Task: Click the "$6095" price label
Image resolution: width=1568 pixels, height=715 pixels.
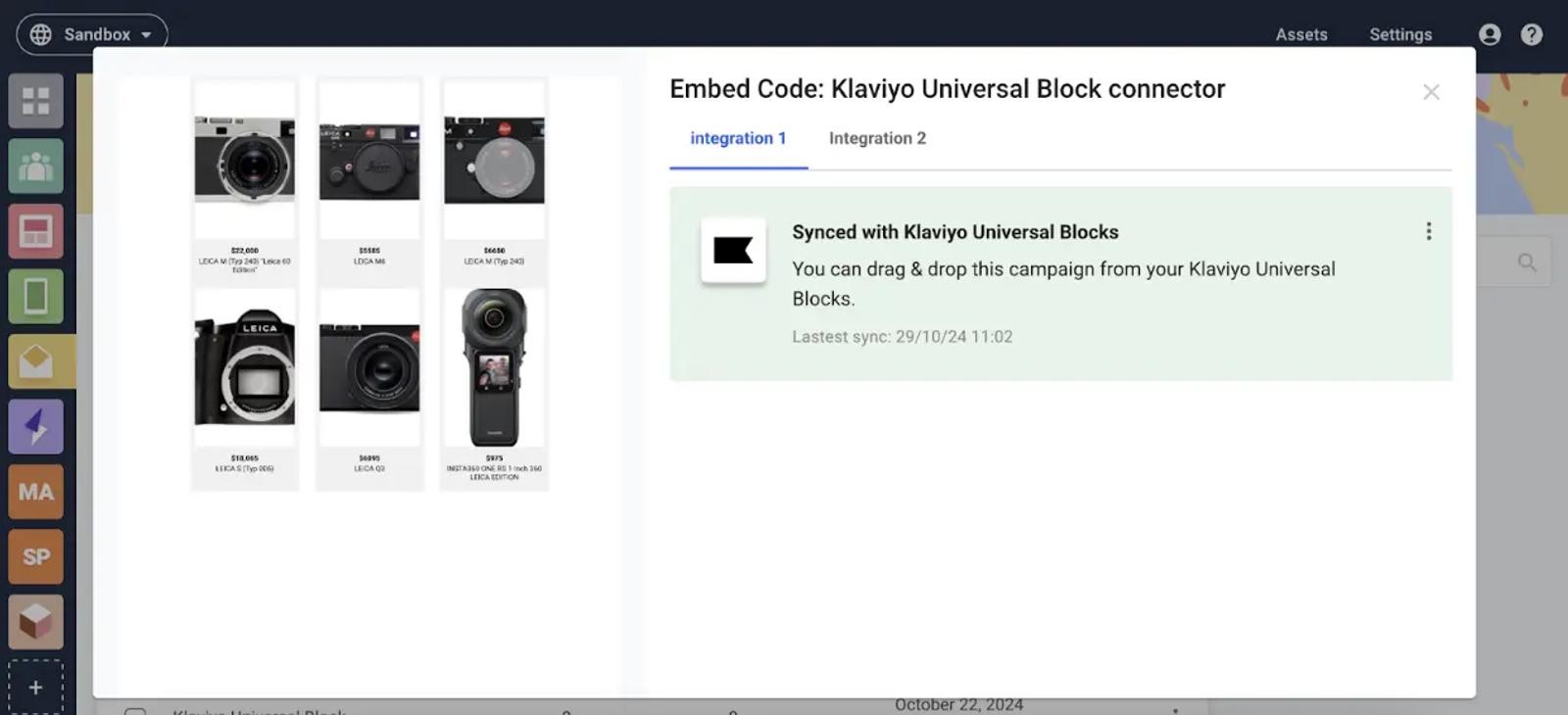Action: (369, 458)
